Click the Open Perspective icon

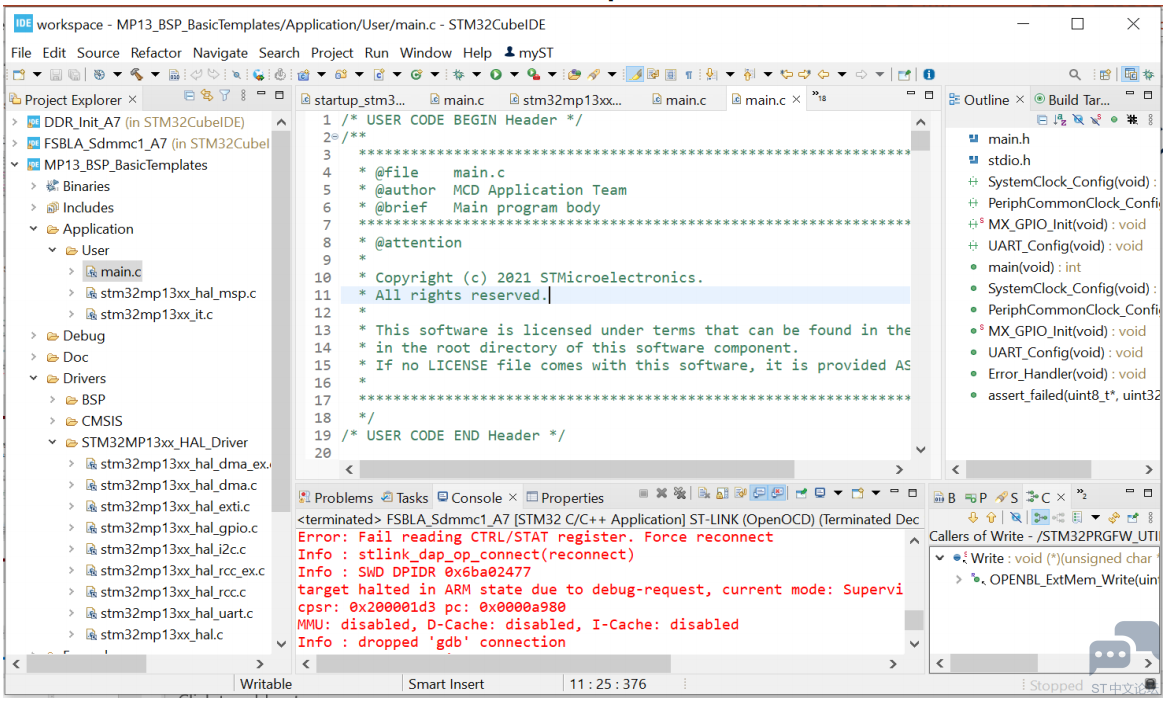coord(1105,74)
